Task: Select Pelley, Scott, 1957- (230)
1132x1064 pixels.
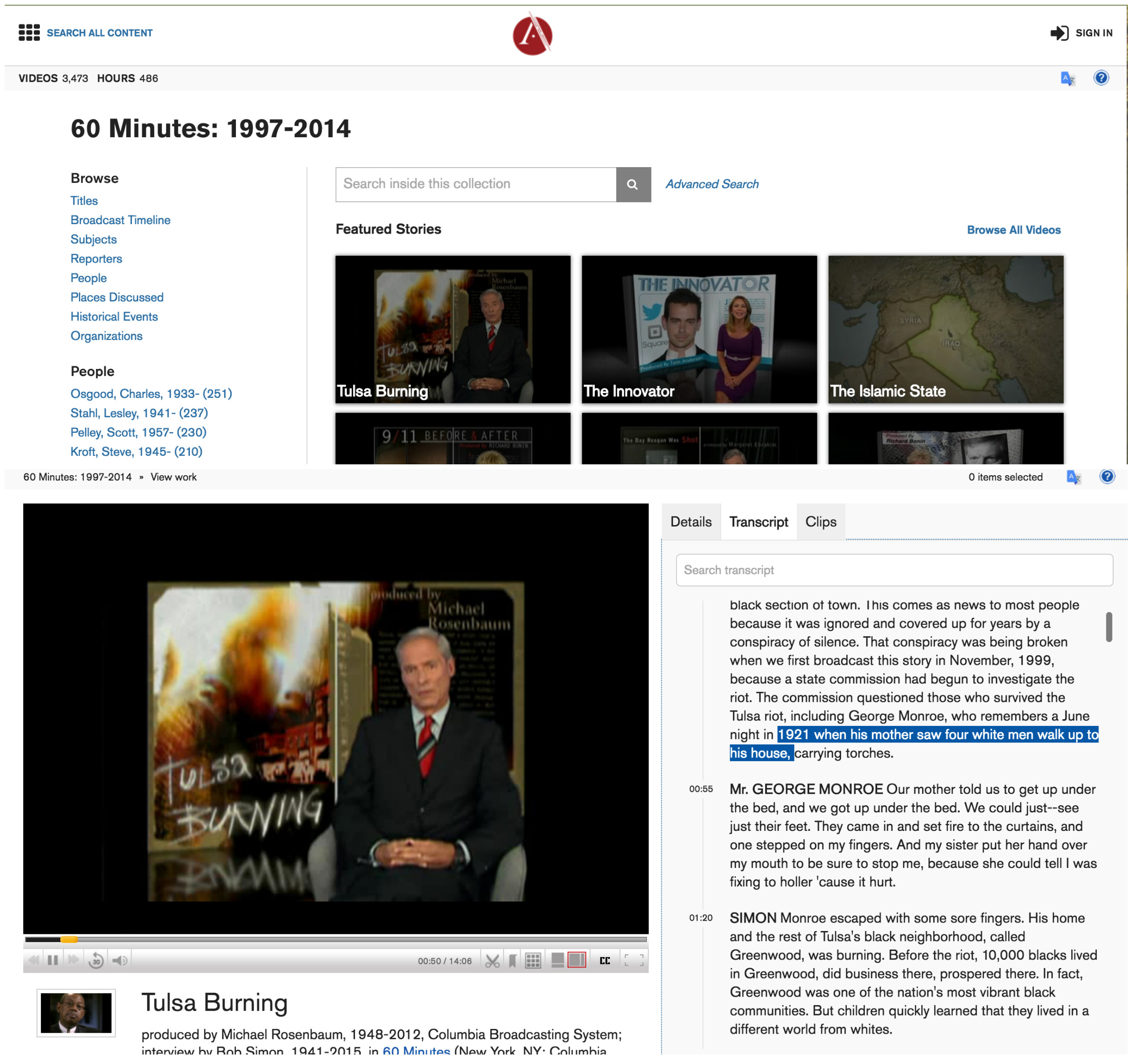Action: (x=139, y=433)
